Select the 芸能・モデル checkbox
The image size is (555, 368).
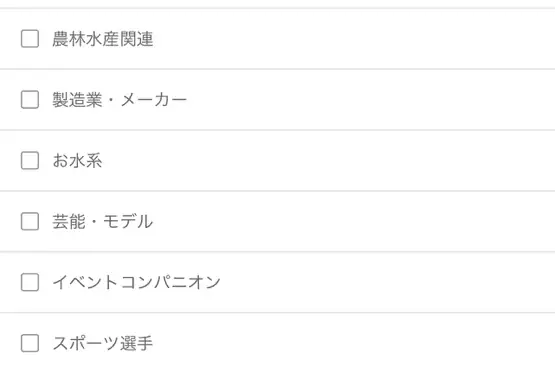pos(30,221)
